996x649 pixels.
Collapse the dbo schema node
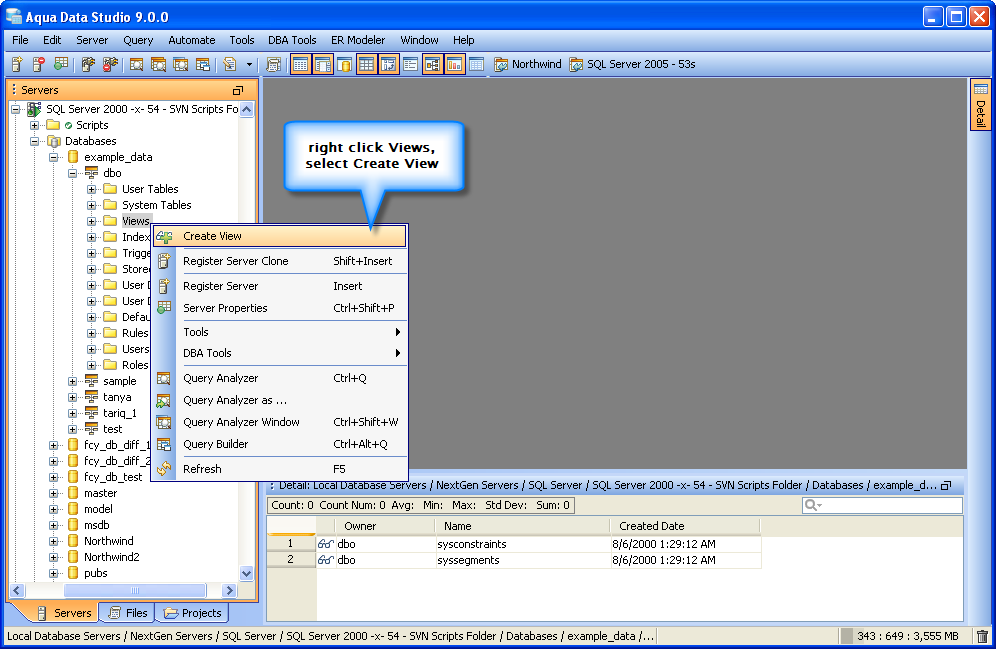click(73, 173)
